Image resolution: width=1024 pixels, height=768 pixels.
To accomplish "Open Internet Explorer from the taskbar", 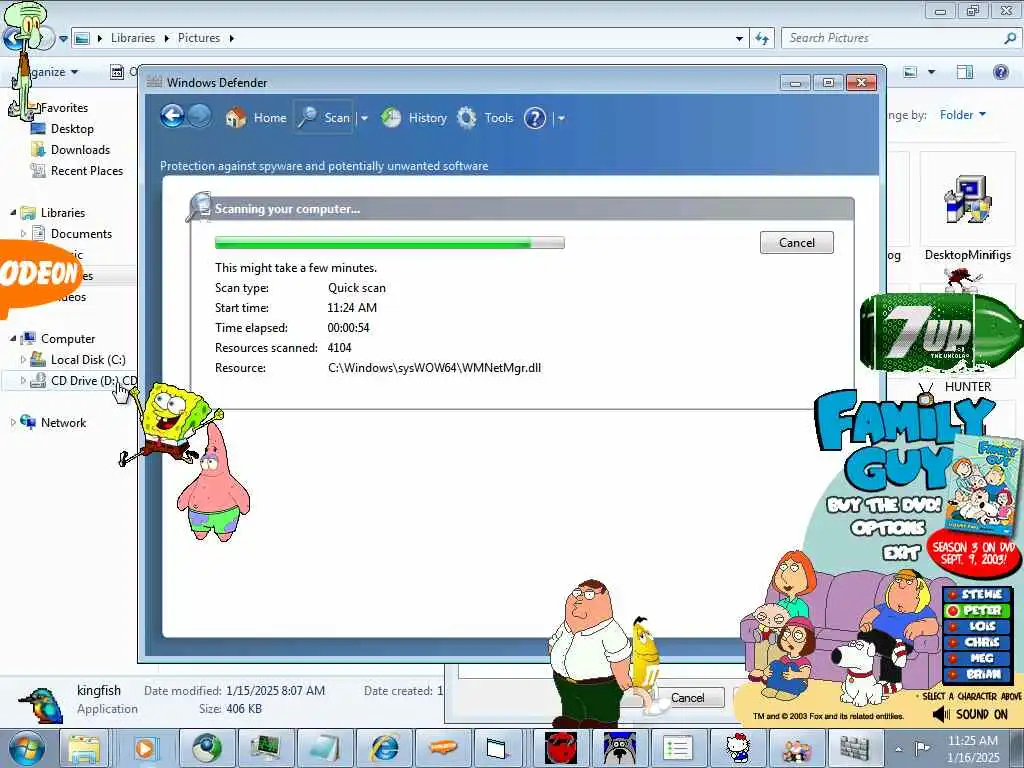I will pos(384,749).
